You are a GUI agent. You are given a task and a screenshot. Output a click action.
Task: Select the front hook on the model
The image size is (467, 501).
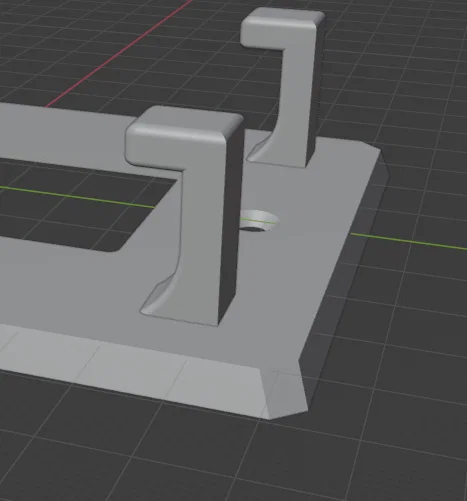click(x=203, y=213)
